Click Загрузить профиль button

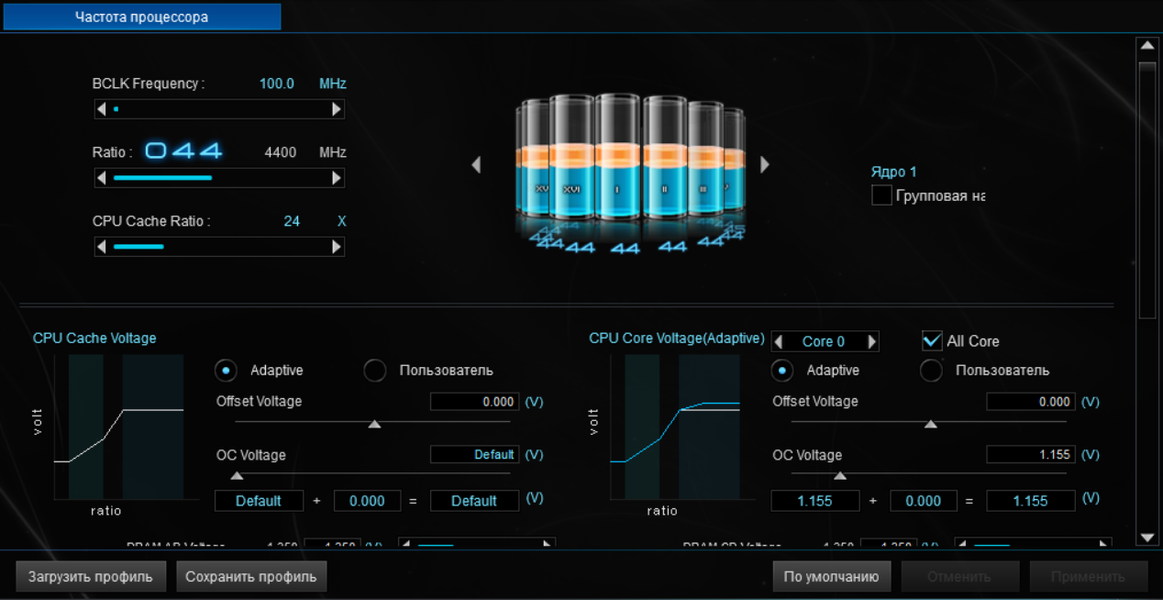[x=90, y=576]
